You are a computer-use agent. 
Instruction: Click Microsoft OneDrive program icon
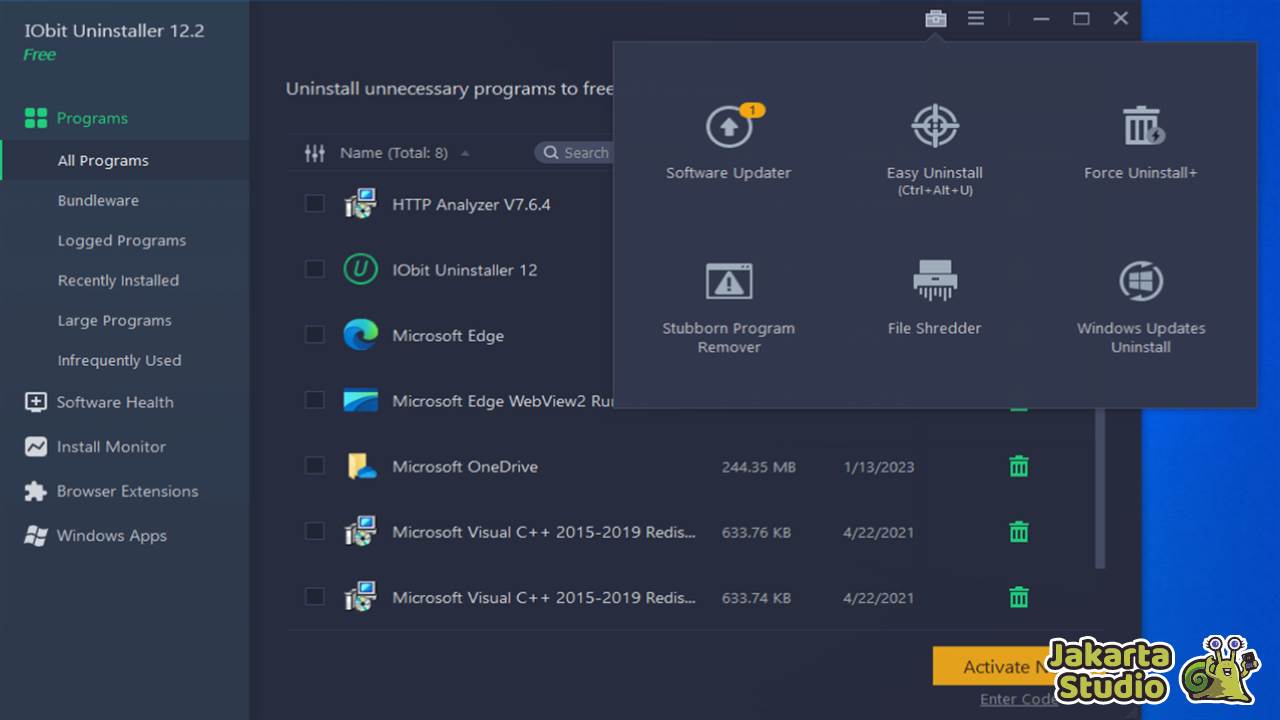pyautogui.click(x=360, y=466)
